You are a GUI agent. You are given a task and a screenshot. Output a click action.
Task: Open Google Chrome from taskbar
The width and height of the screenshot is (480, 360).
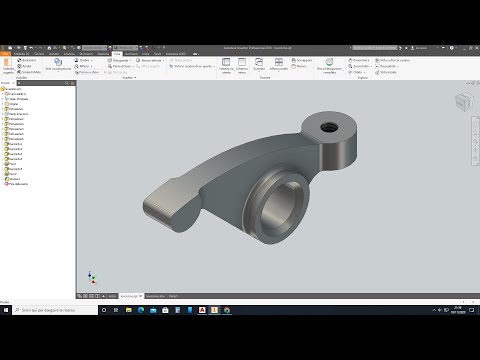(227, 310)
